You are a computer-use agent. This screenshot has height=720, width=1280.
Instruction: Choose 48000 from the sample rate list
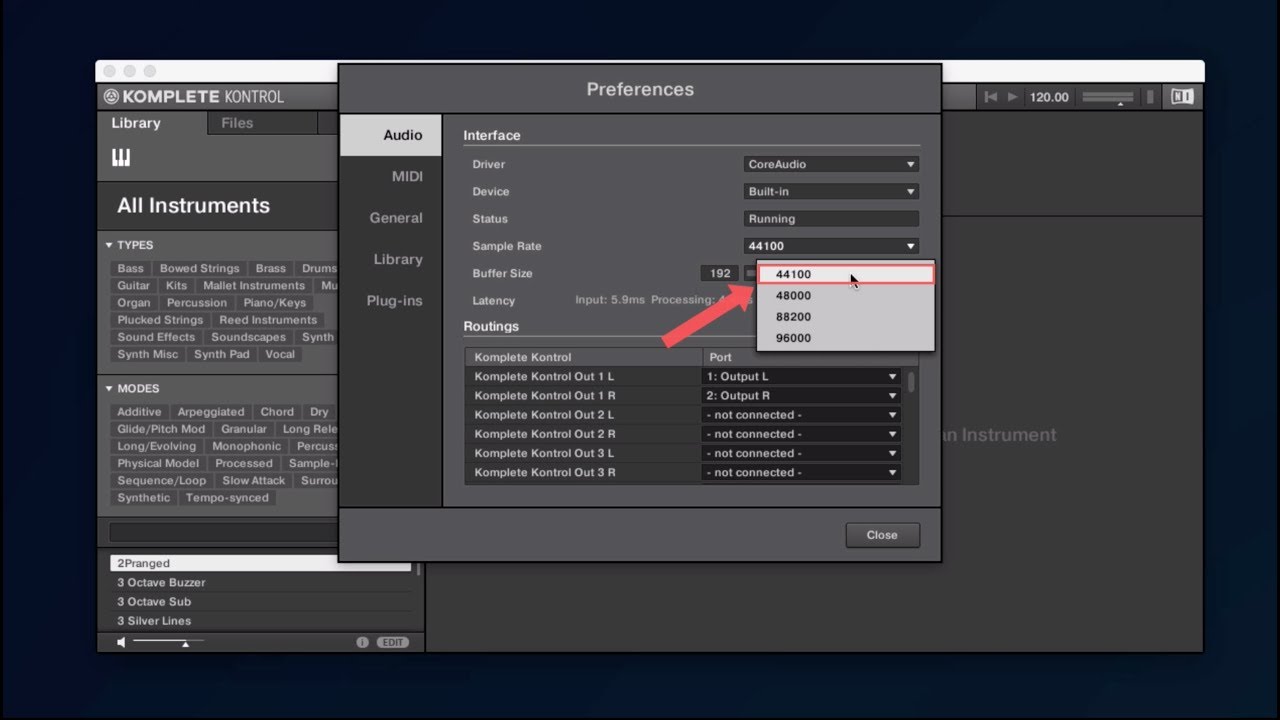pyautogui.click(x=846, y=296)
